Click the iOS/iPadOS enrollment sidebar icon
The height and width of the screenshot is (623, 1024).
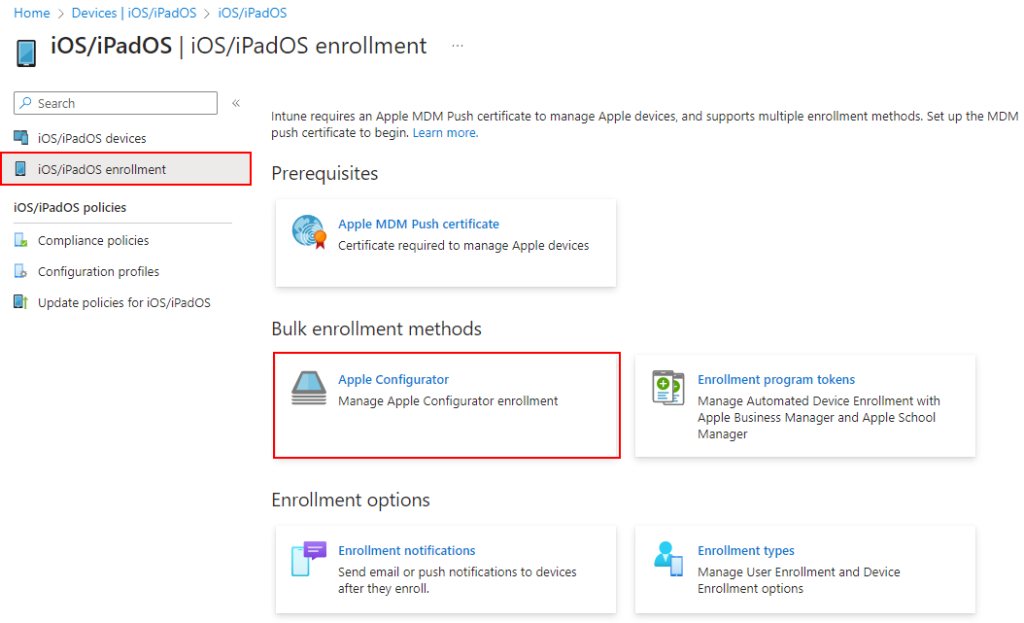tap(21, 169)
